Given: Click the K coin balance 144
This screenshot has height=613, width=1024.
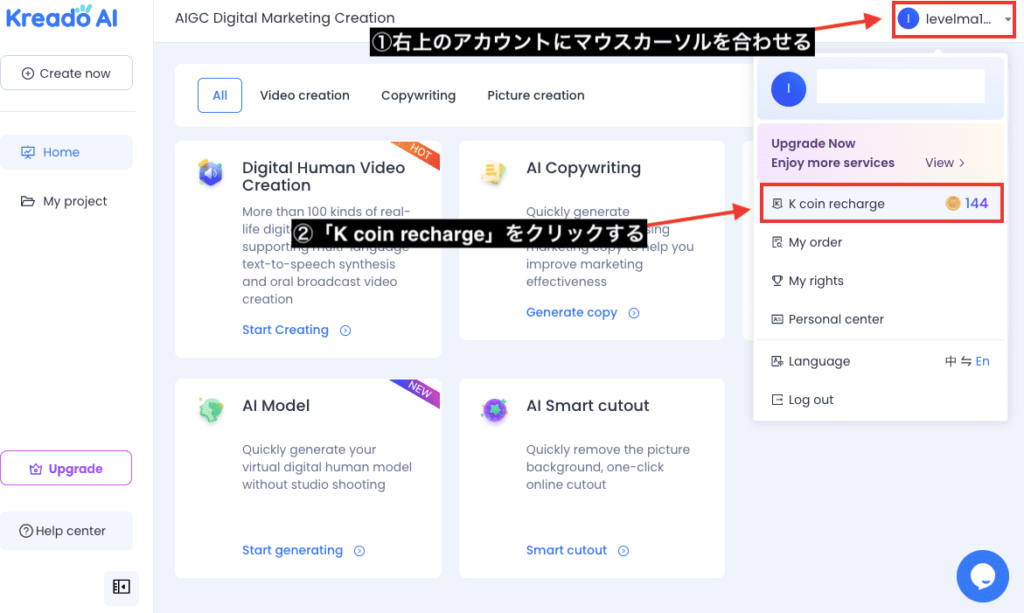Looking at the screenshot, I should click(x=976, y=203).
